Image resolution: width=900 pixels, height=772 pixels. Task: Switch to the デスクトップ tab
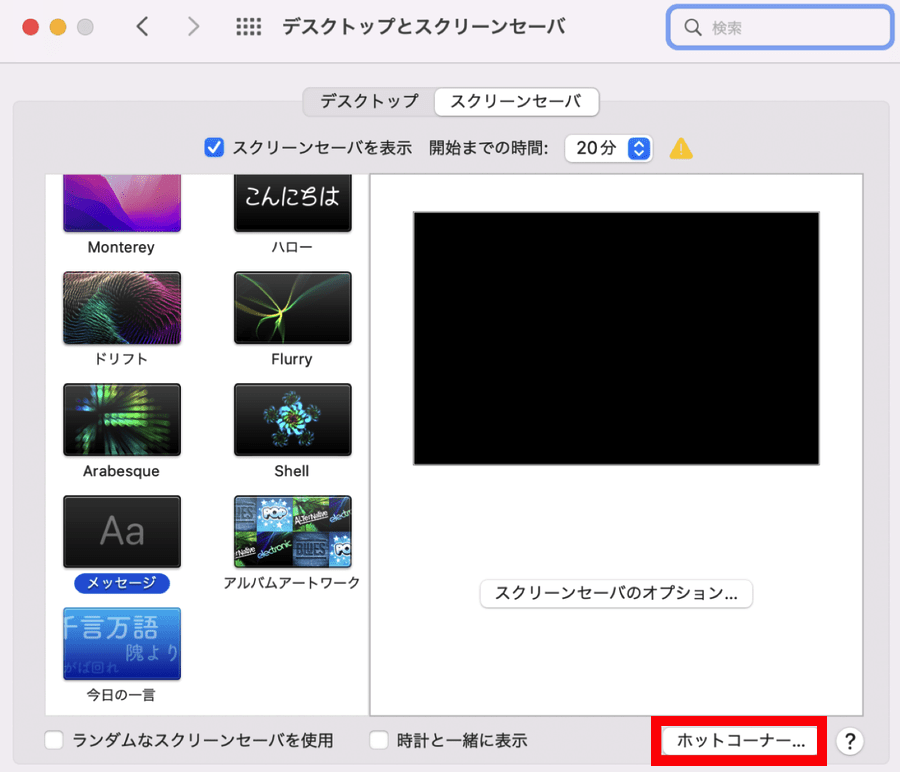point(369,102)
